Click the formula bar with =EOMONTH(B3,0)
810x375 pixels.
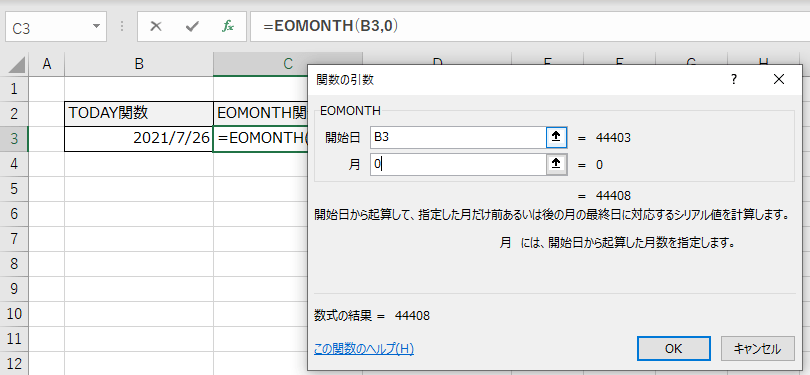click(530, 27)
